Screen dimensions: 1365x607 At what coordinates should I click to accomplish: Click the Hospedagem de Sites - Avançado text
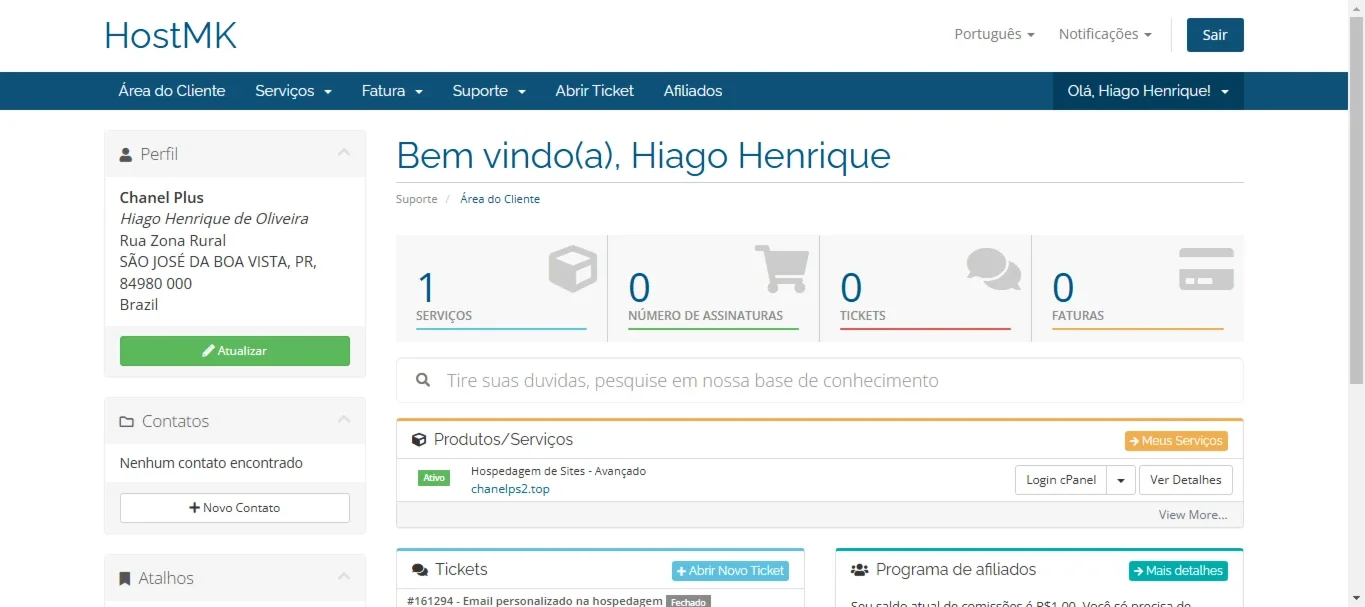pyautogui.click(x=558, y=471)
